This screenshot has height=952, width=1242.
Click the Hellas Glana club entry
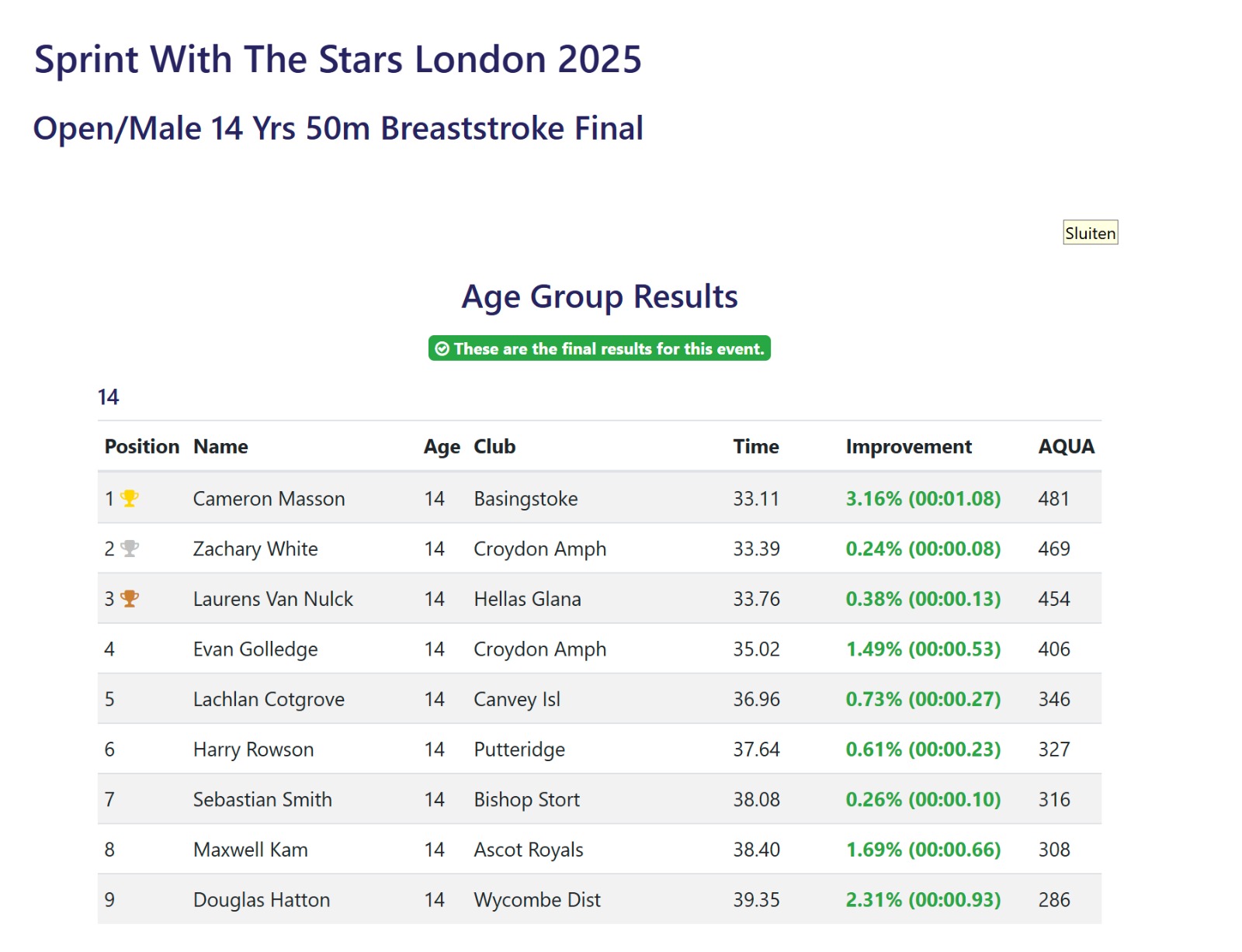[x=527, y=599]
